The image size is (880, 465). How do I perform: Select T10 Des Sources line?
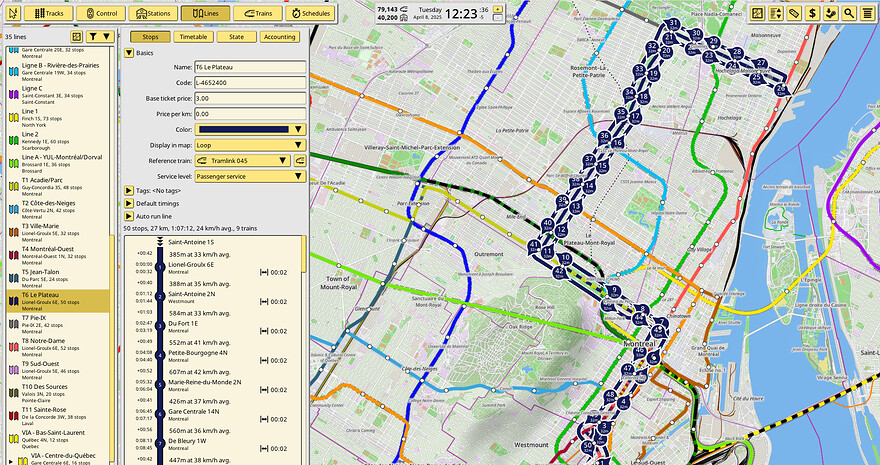(x=58, y=394)
